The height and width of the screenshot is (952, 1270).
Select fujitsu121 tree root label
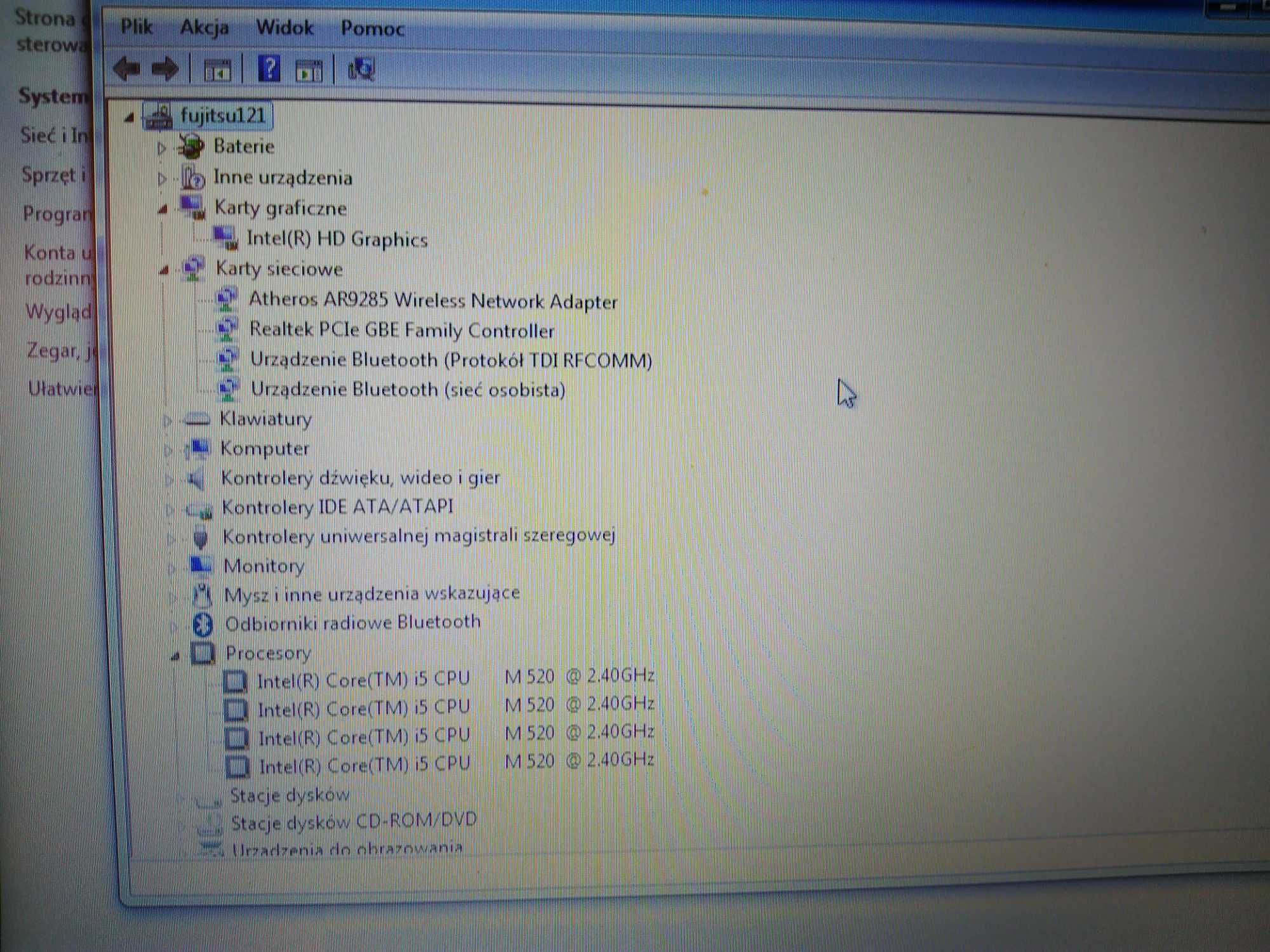(x=223, y=116)
